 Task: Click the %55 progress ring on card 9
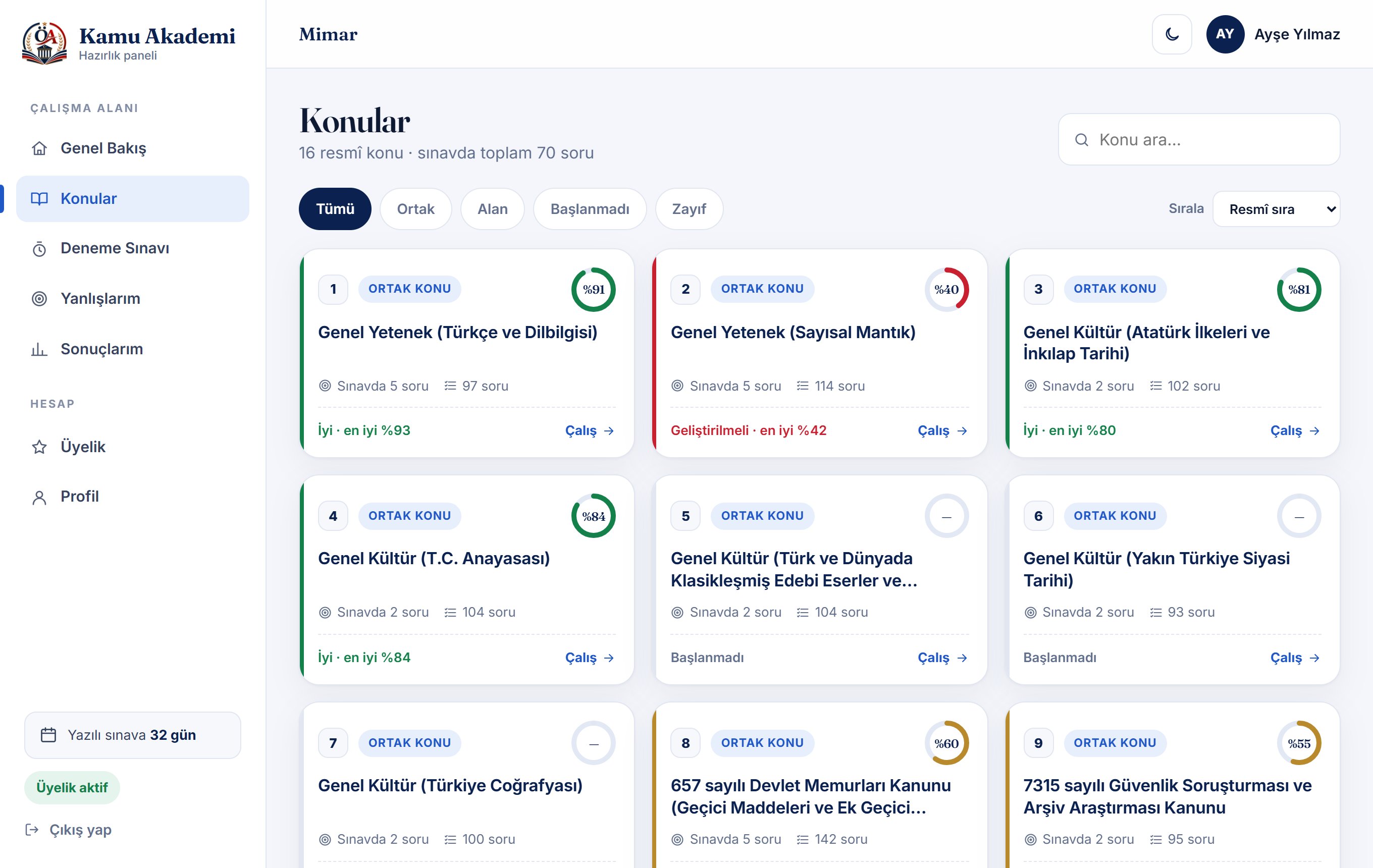coord(1299,743)
